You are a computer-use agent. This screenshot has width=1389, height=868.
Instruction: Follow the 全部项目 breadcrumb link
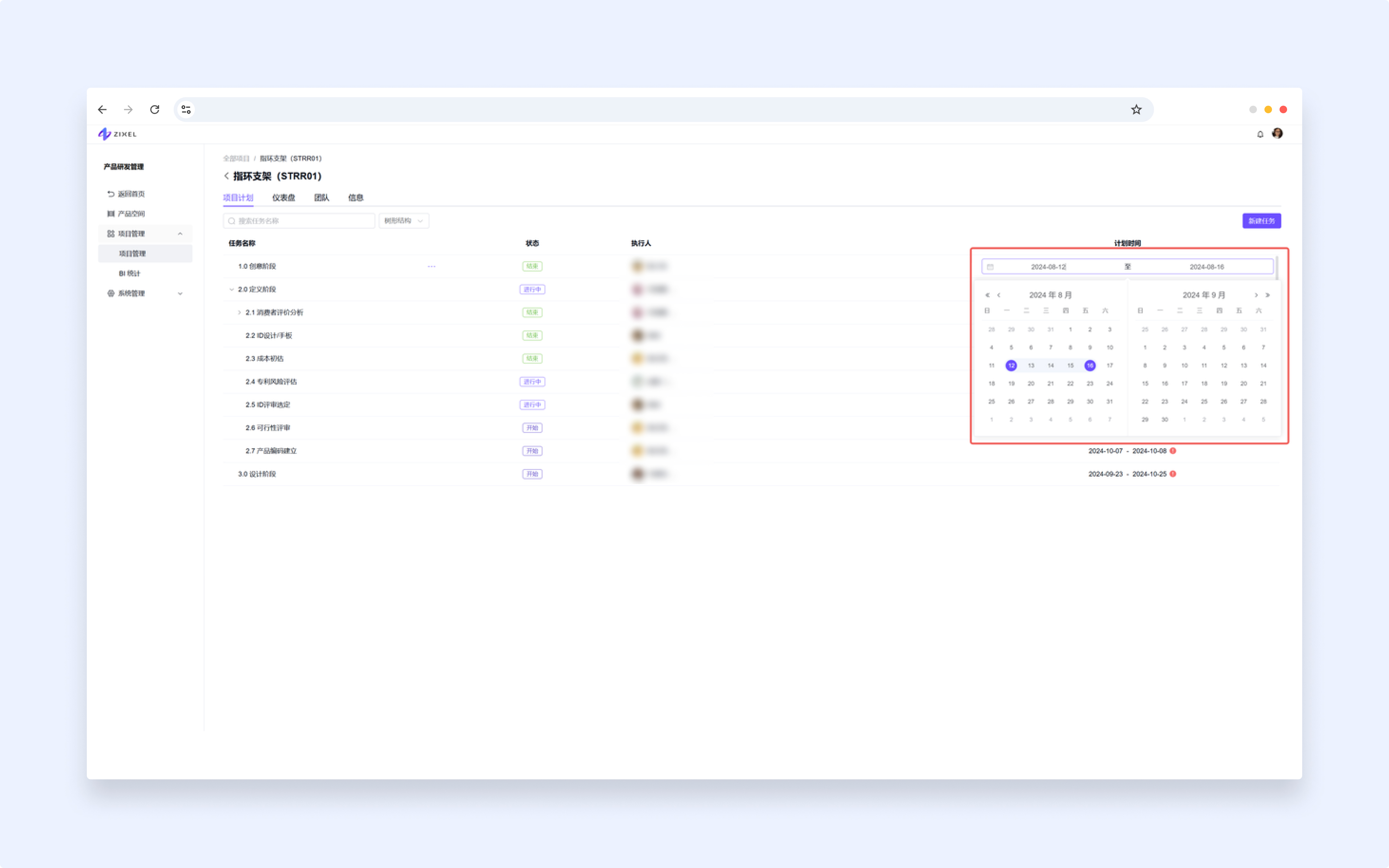pyautogui.click(x=236, y=158)
